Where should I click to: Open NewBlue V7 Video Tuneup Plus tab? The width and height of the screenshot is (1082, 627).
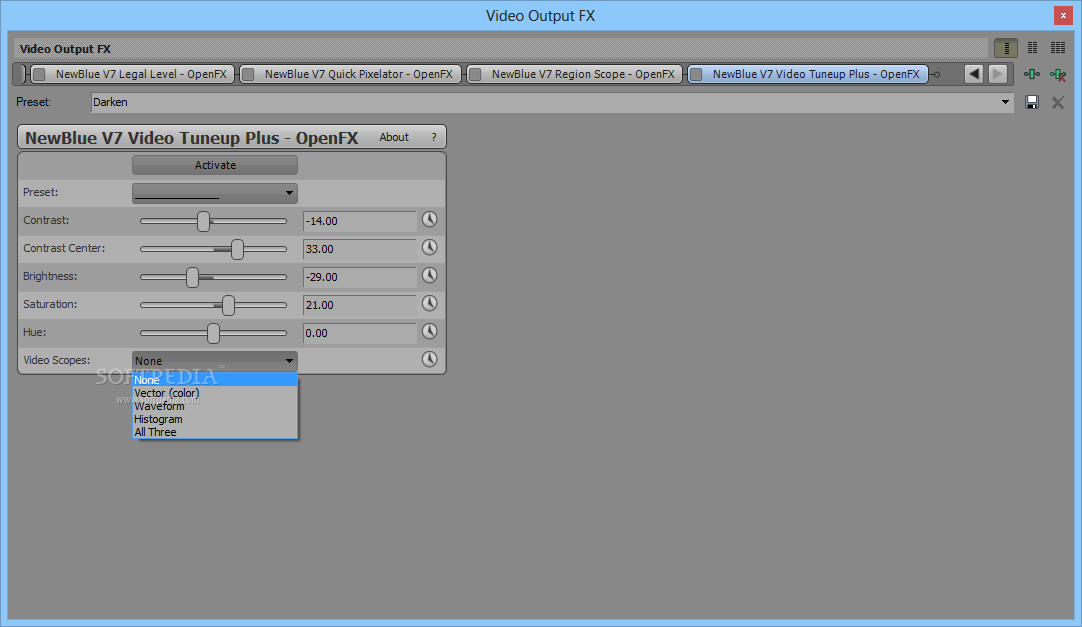808,74
